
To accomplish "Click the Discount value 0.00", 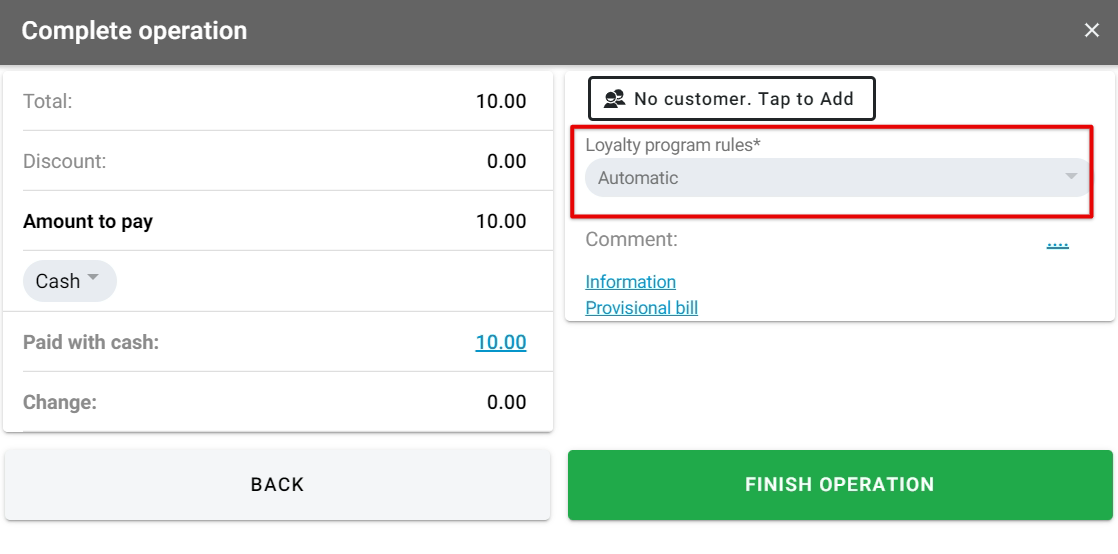I will (x=506, y=161).
